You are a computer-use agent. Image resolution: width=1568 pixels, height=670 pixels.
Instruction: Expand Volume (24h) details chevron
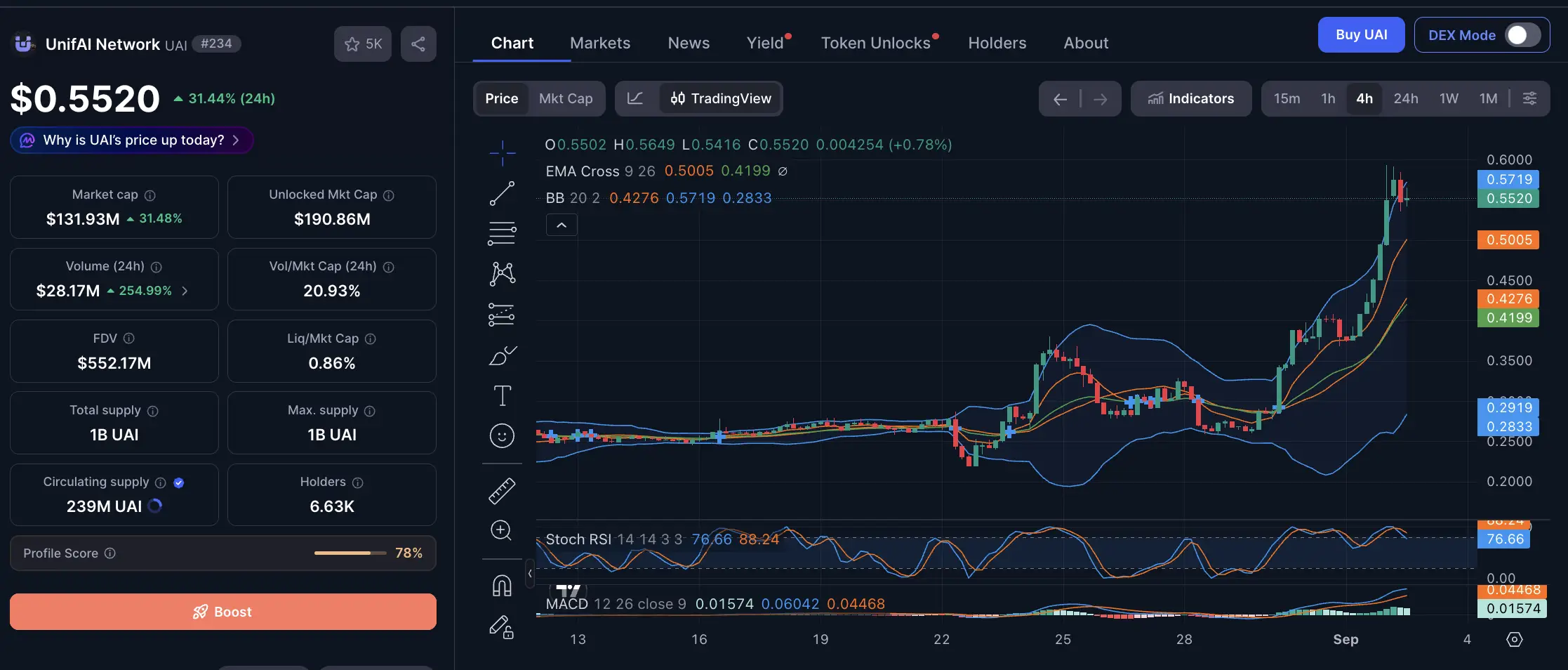click(x=185, y=291)
